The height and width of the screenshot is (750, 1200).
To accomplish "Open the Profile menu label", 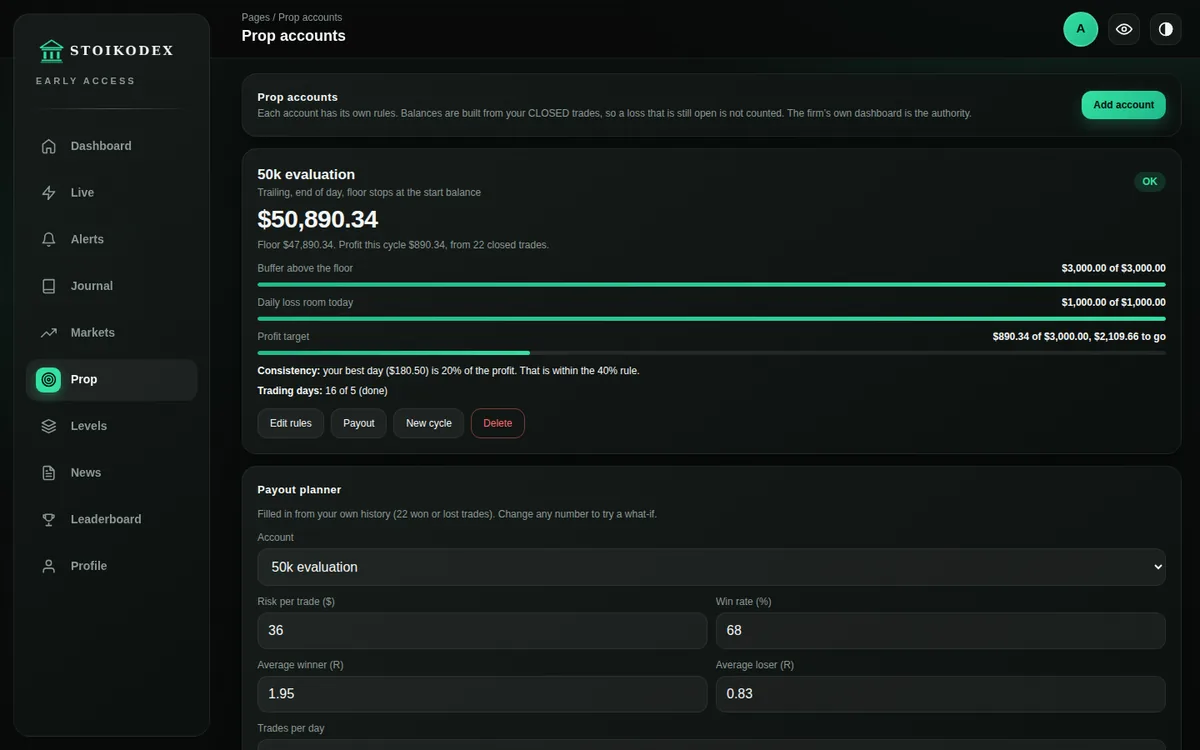I will (x=88, y=566).
